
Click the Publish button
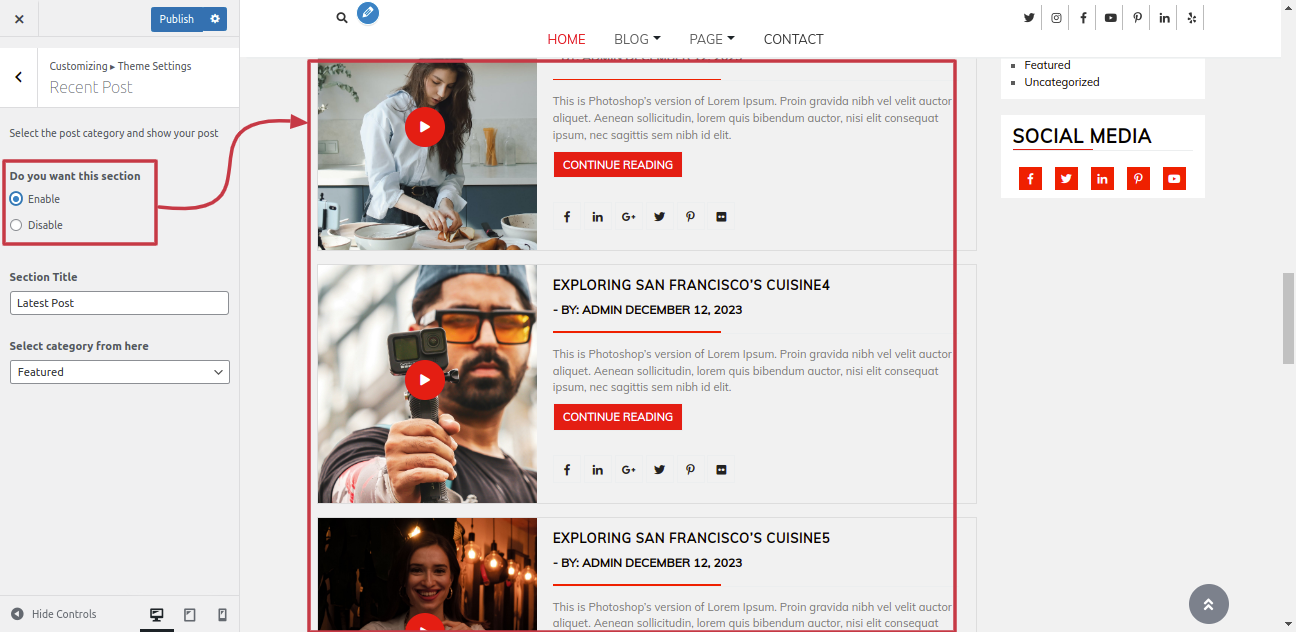(x=177, y=19)
